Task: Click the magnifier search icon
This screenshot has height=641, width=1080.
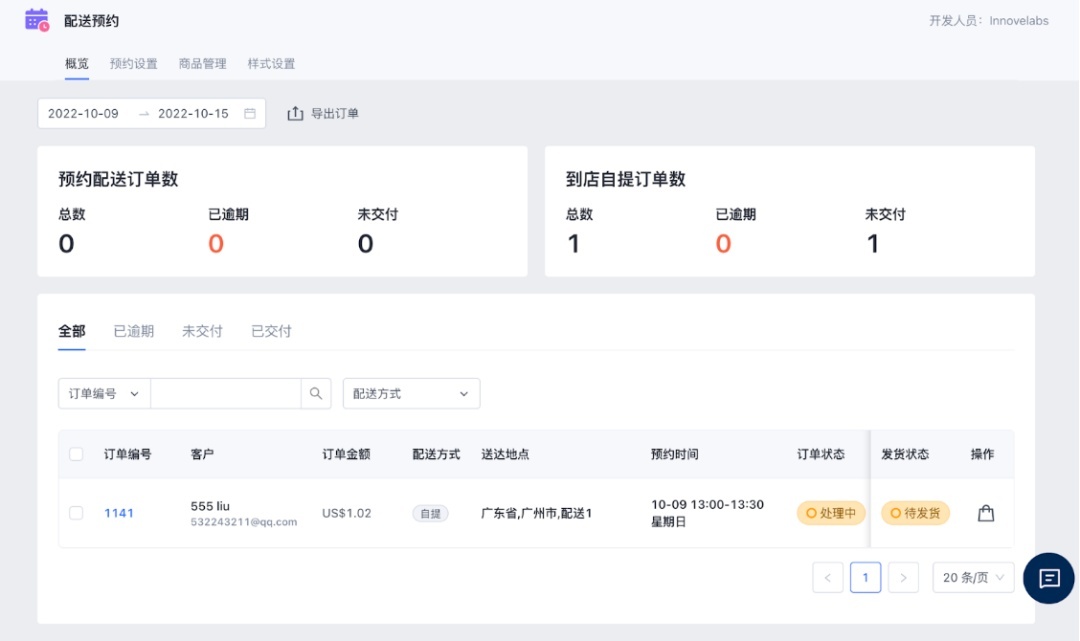Action: click(316, 394)
